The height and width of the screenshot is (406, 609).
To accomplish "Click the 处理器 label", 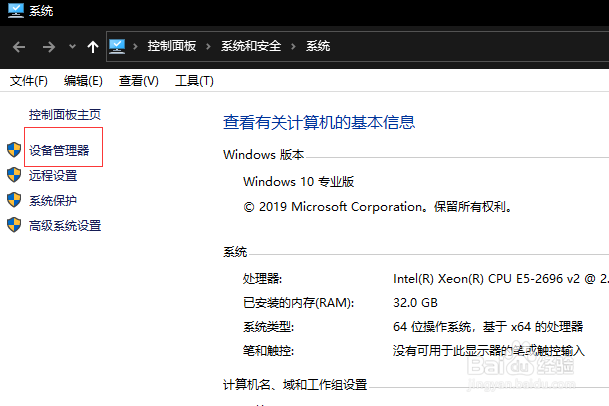I will 262,279.
